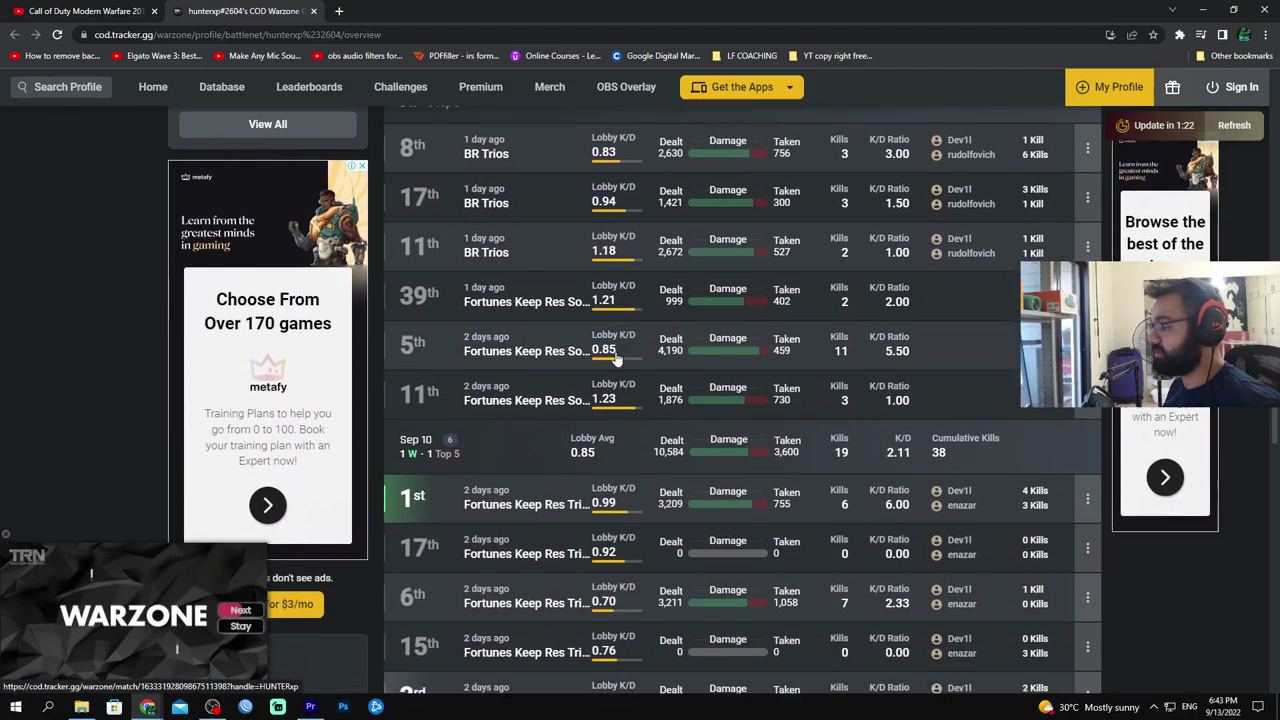This screenshot has height=720, width=1280.
Task: Open the three-dot menu for 15th place match
Action: (1087, 646)
